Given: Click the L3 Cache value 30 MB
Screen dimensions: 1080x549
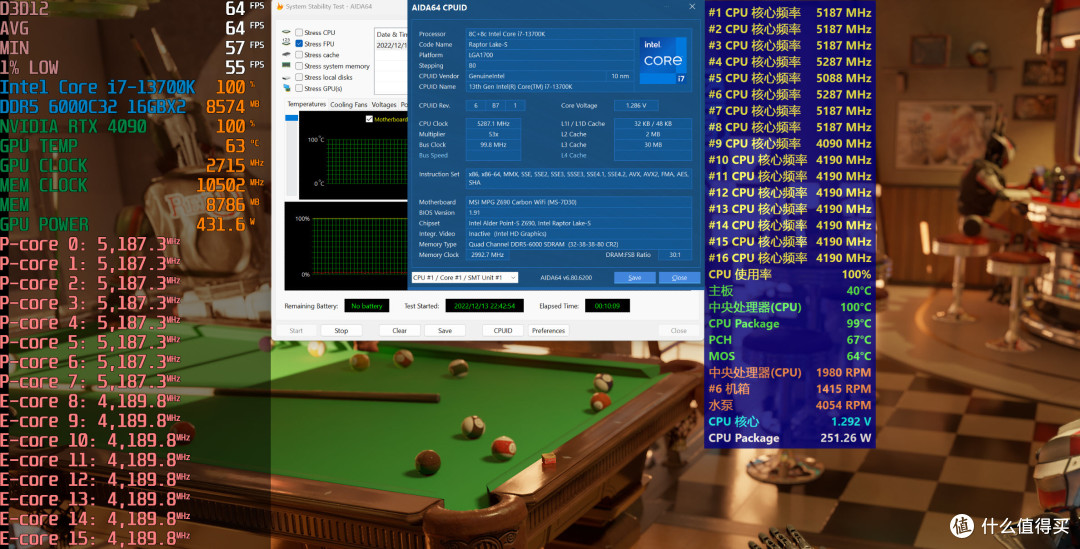Looking at the screenshot, I should (x=653, y=145).
